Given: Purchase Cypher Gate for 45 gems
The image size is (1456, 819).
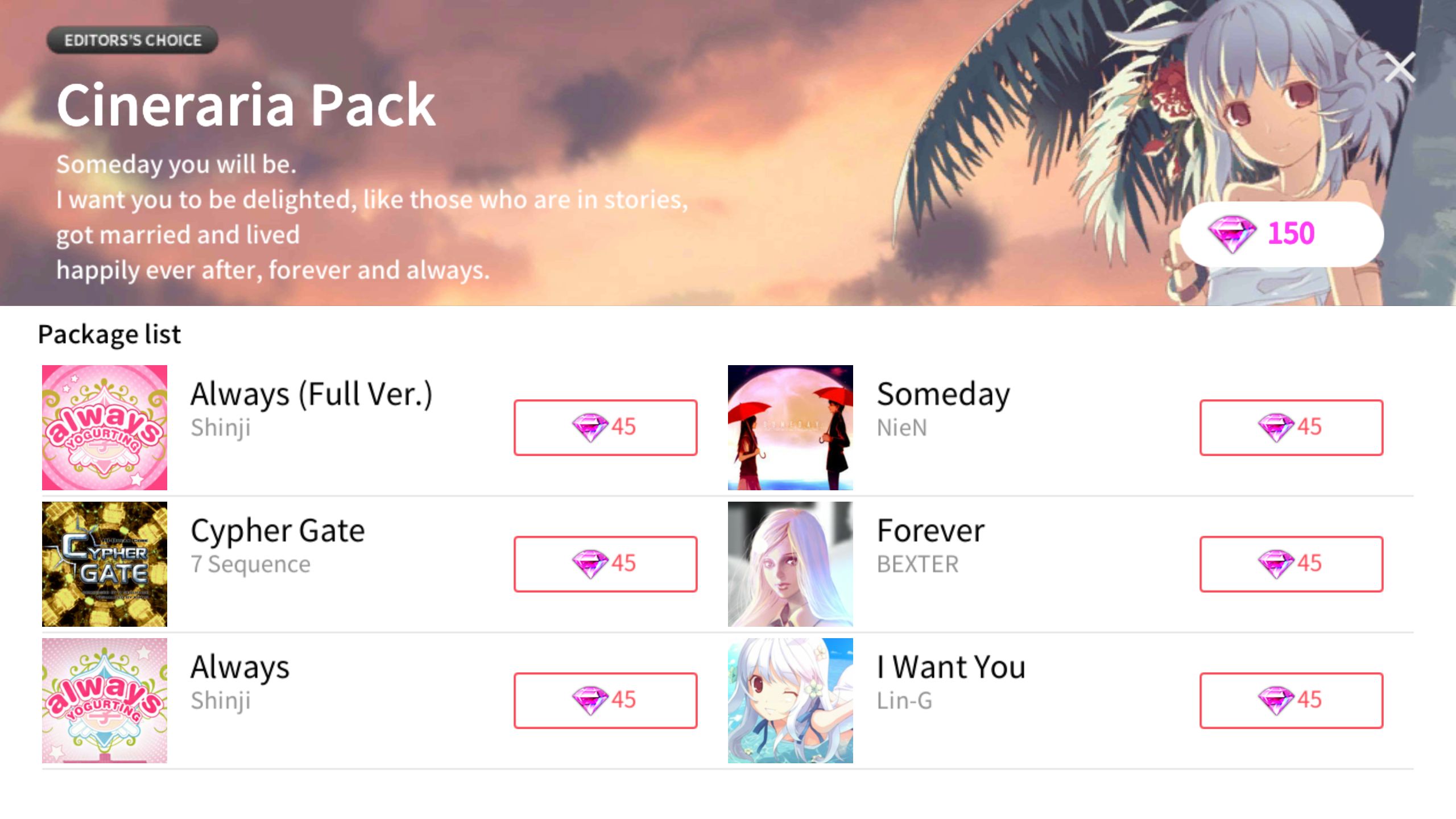Looking at the screenshot, I should click(605, 564).
